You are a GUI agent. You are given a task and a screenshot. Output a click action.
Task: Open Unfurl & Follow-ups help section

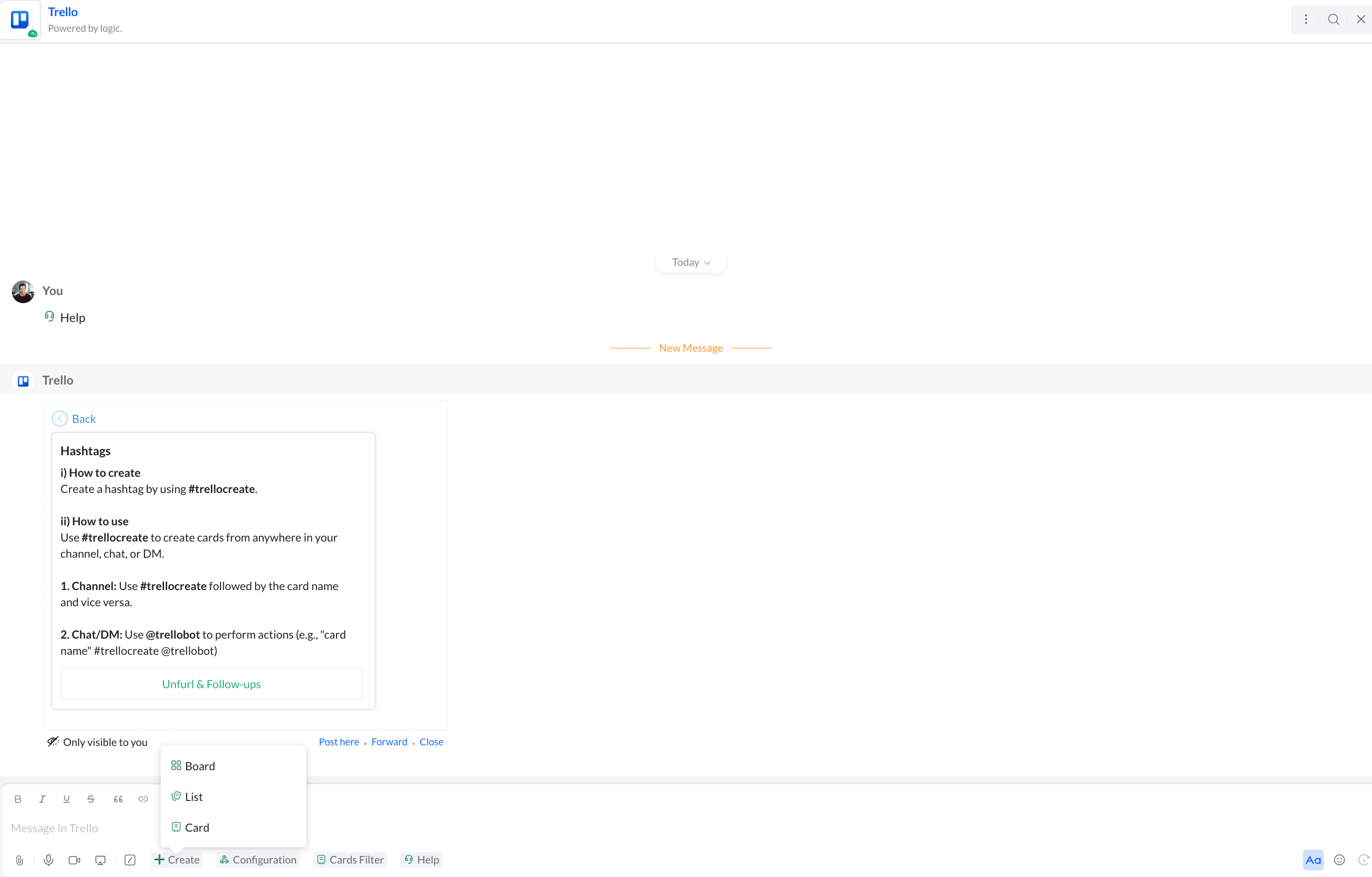pyautogui.click(x=211, y=684)
